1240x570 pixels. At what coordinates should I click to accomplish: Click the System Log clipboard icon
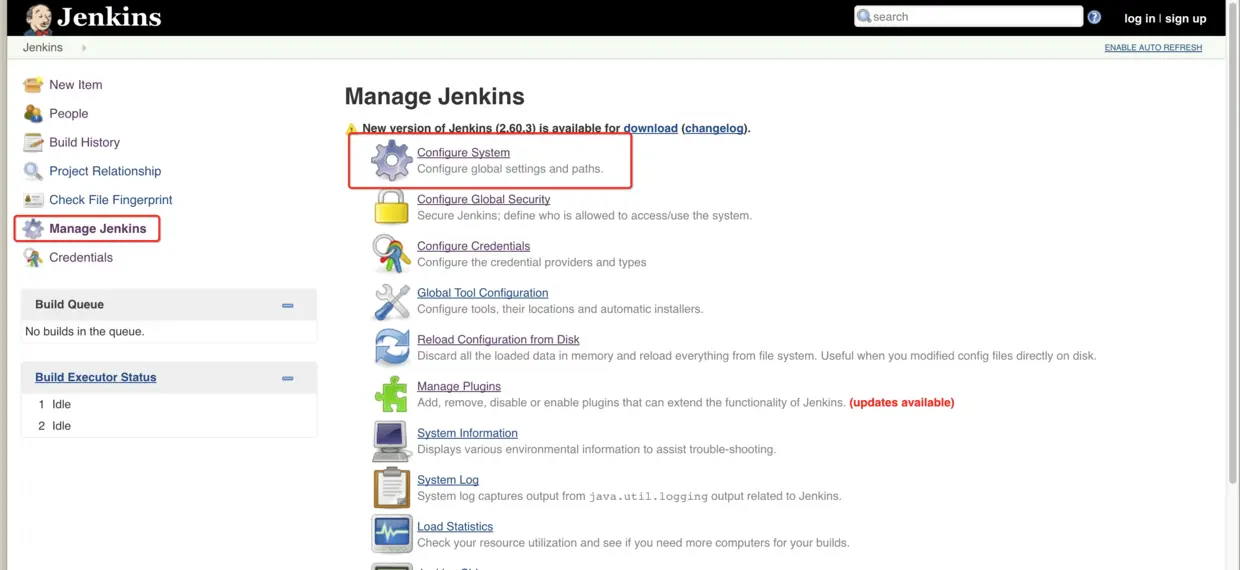pyautogui.click(x=391, y=488)
